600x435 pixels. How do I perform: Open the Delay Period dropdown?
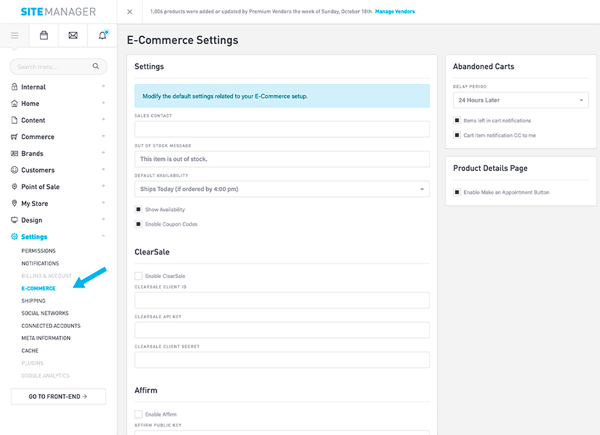click(x=520, y=100)
